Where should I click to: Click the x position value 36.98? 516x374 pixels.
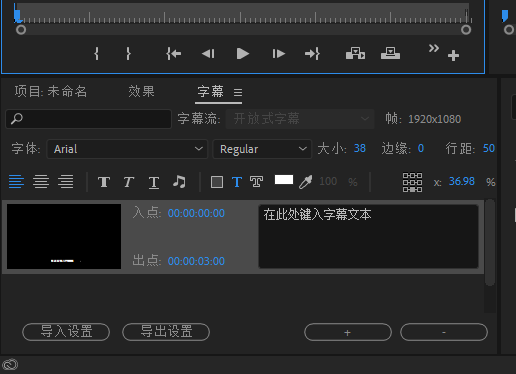(x=462, y=181)
